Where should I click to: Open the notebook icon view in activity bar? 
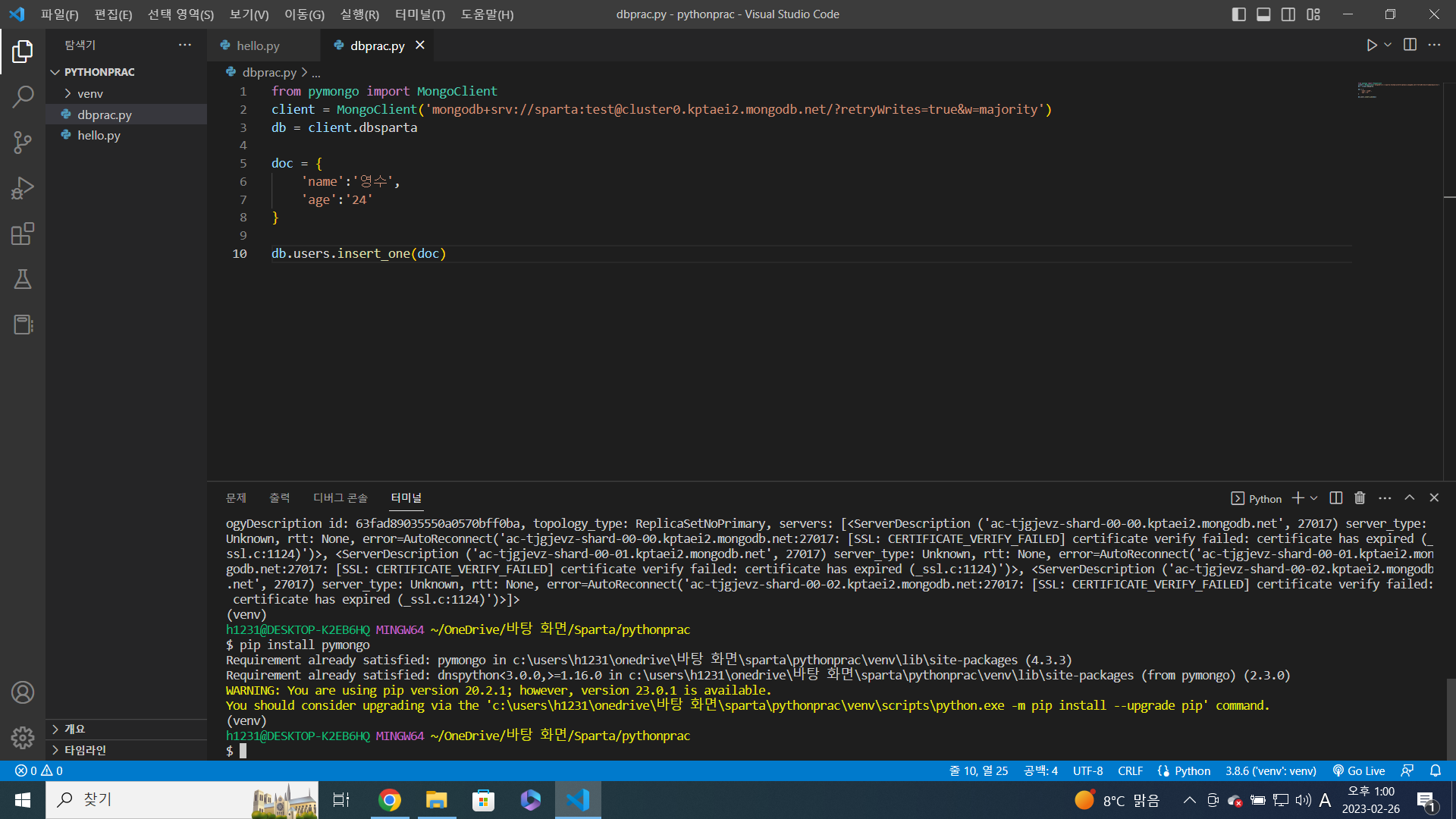[23, 325]
